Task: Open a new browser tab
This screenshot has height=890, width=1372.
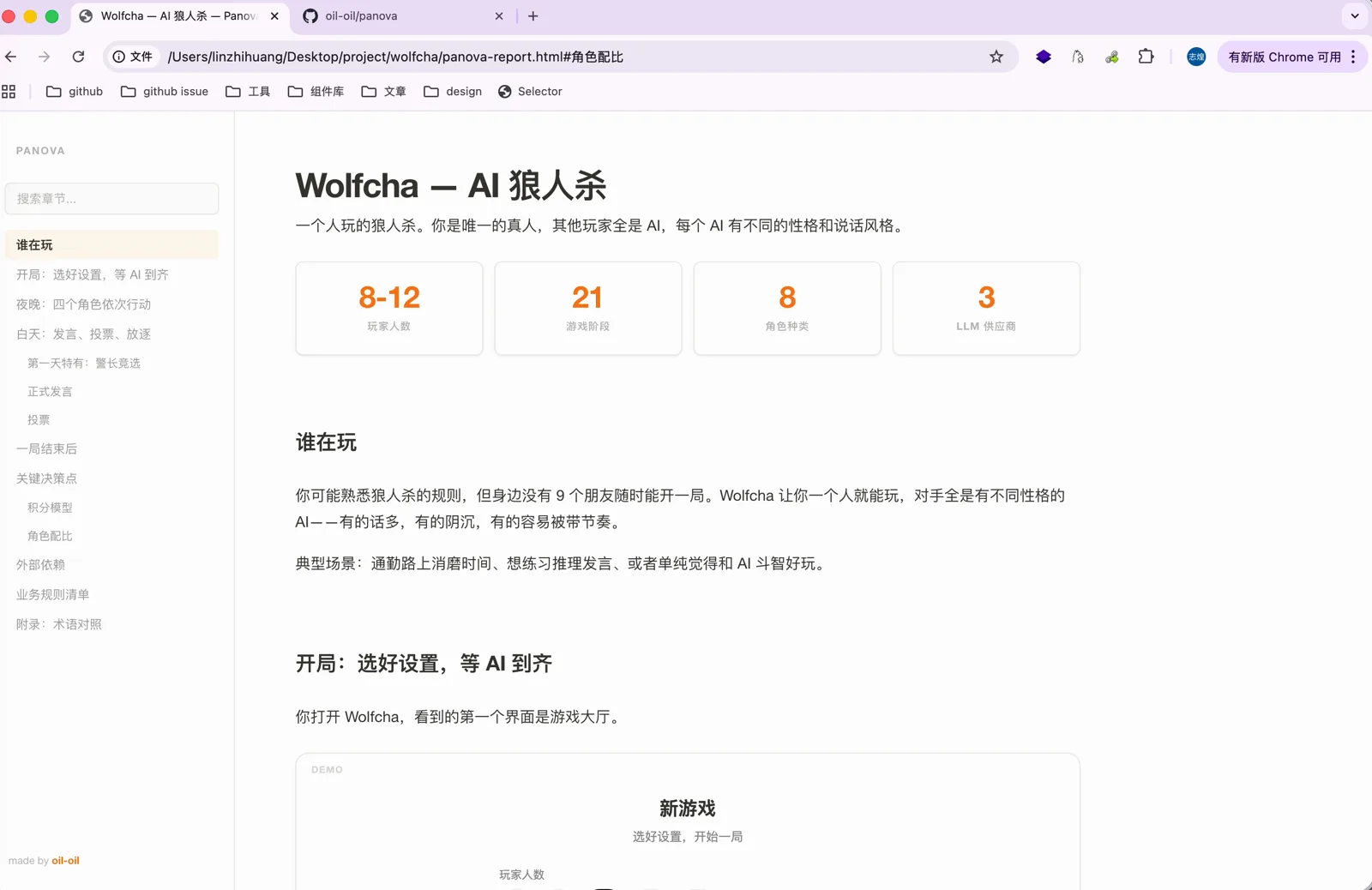Action: coord(533,16)
